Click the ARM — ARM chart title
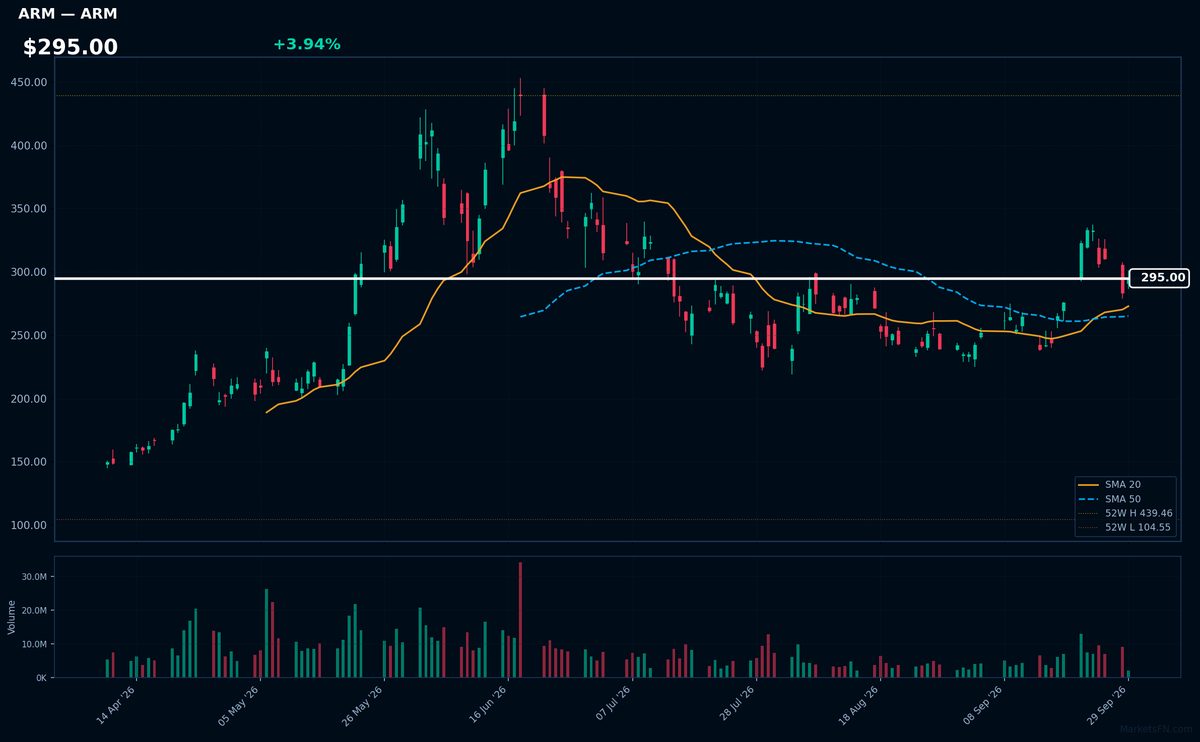This screenshot has width=1200, height=742. pos(68,14)
